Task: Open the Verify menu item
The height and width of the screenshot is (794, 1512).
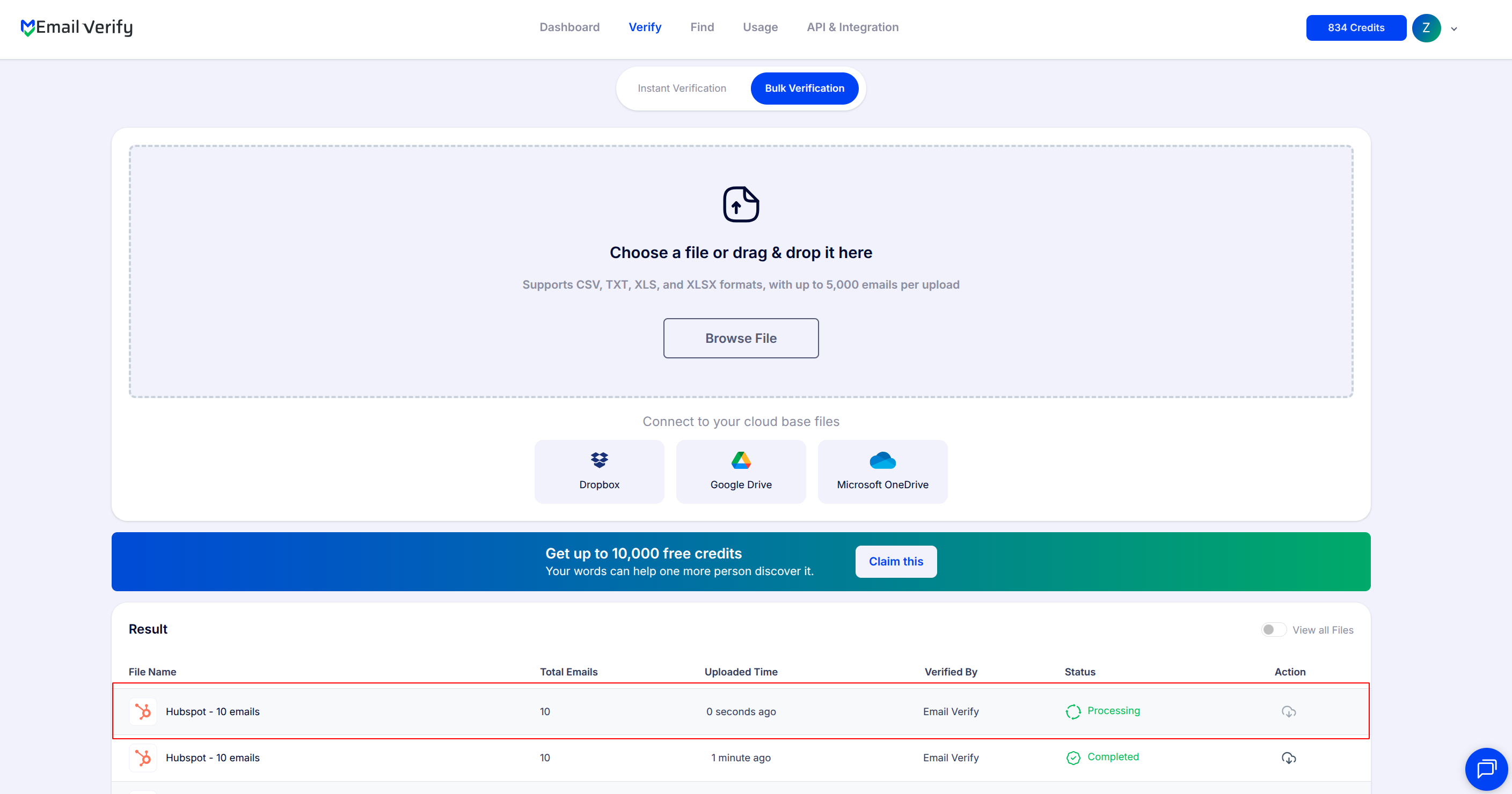Action: point(645,27)
